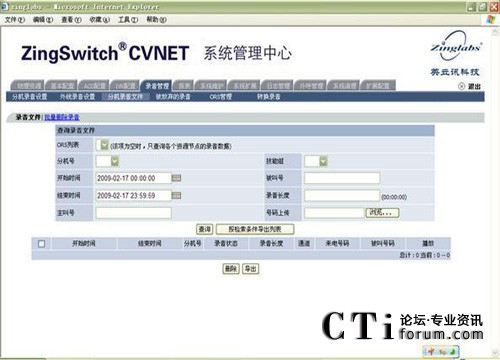The height and width of the screenshot is (360, 500).
Task: Open the calendar picker for 结束时间
Action: tap(176, 195)
